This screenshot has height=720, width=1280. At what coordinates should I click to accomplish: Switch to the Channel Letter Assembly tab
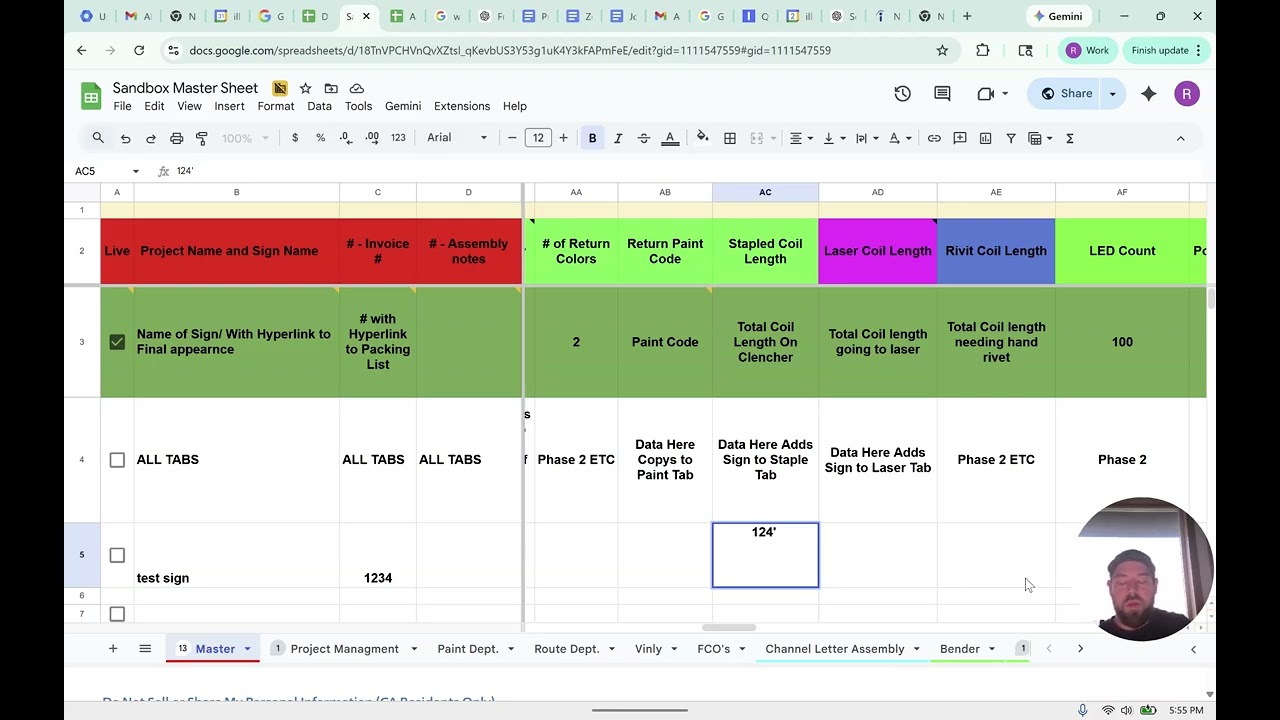point(835,649)
